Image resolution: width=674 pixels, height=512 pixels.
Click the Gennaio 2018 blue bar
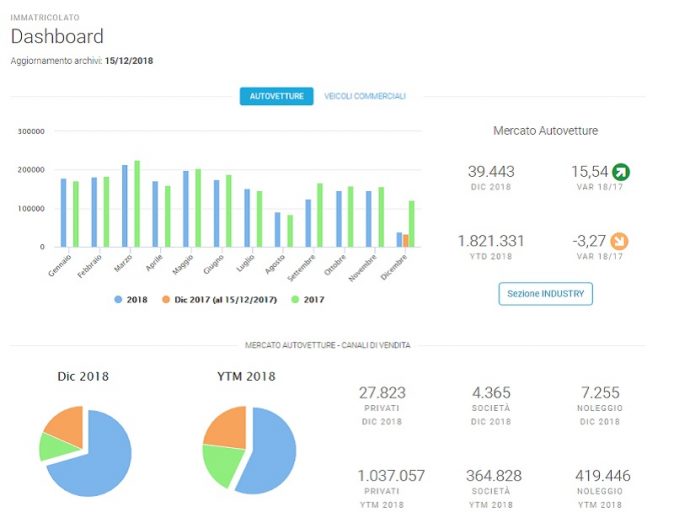point(64,213)
